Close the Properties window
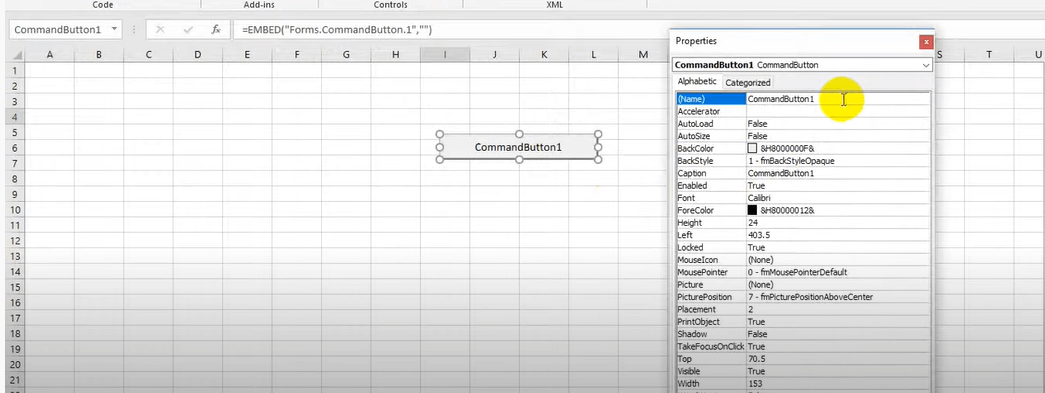The width and height of the screenshot is (1045, 393). (x=926, y=42)
